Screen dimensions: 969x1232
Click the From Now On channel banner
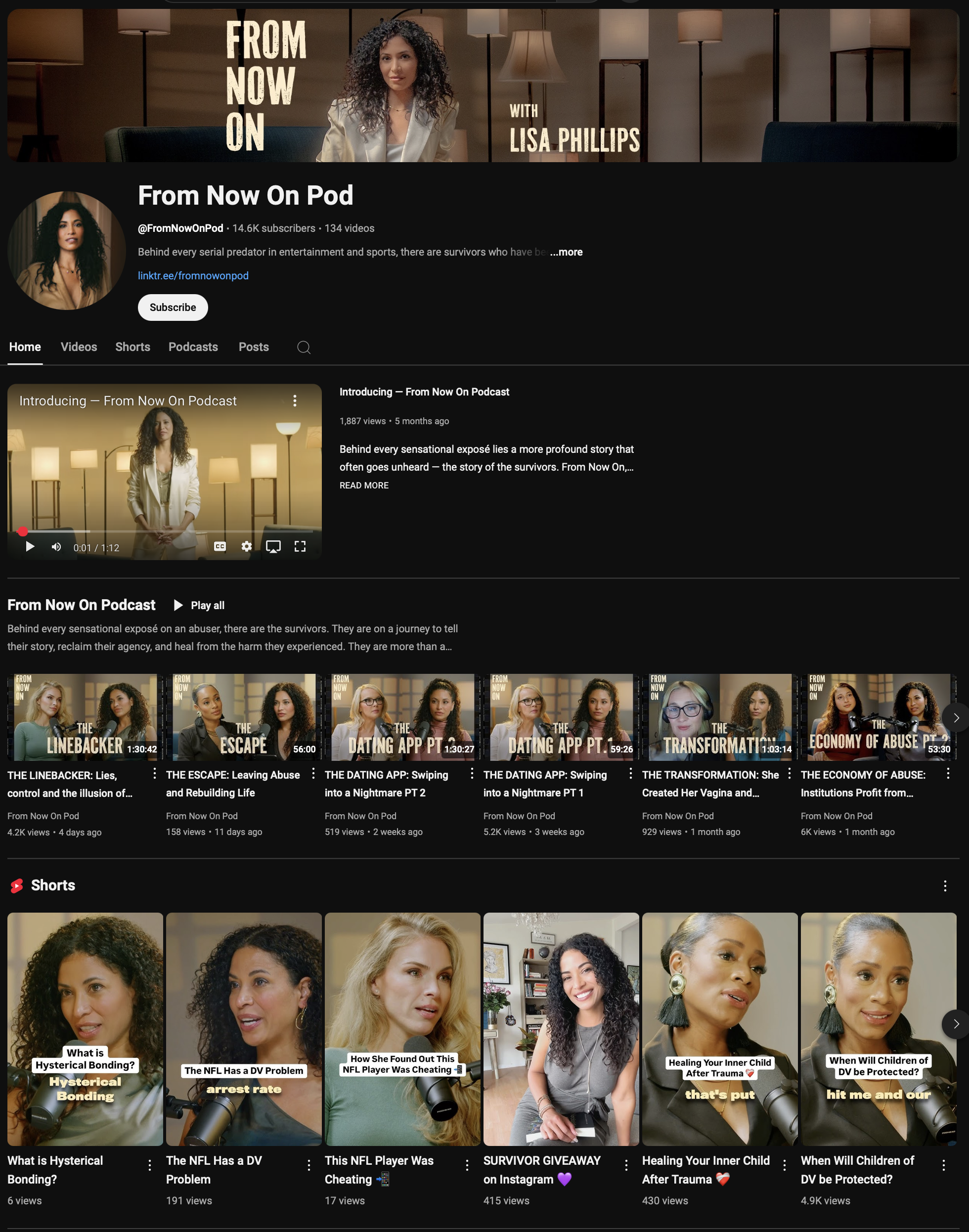point(484,85)
